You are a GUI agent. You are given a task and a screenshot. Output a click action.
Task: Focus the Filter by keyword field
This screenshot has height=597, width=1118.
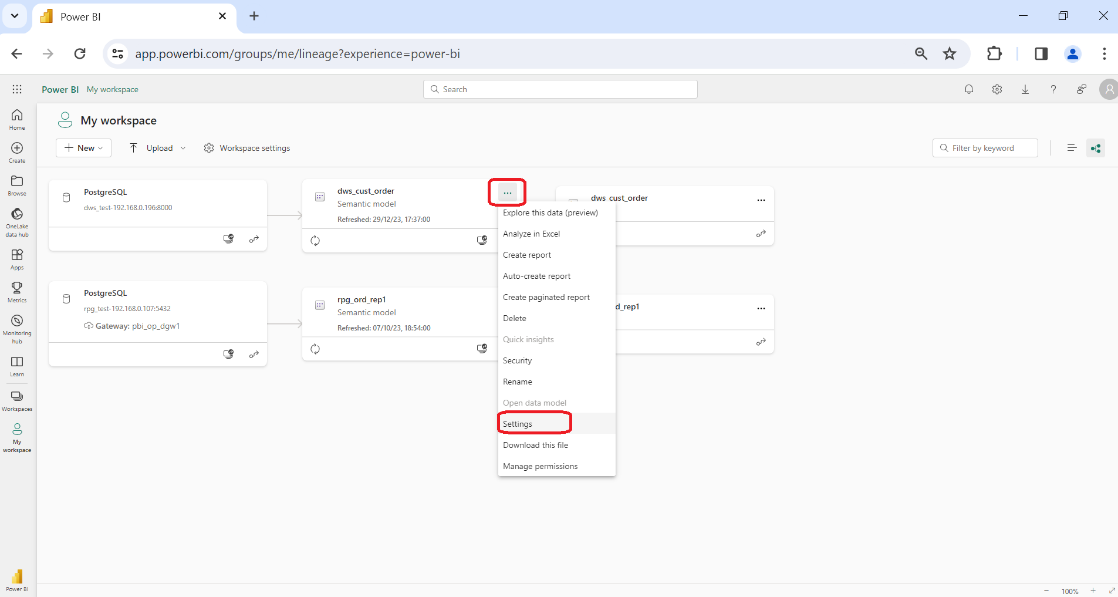[x=985, y=148]
